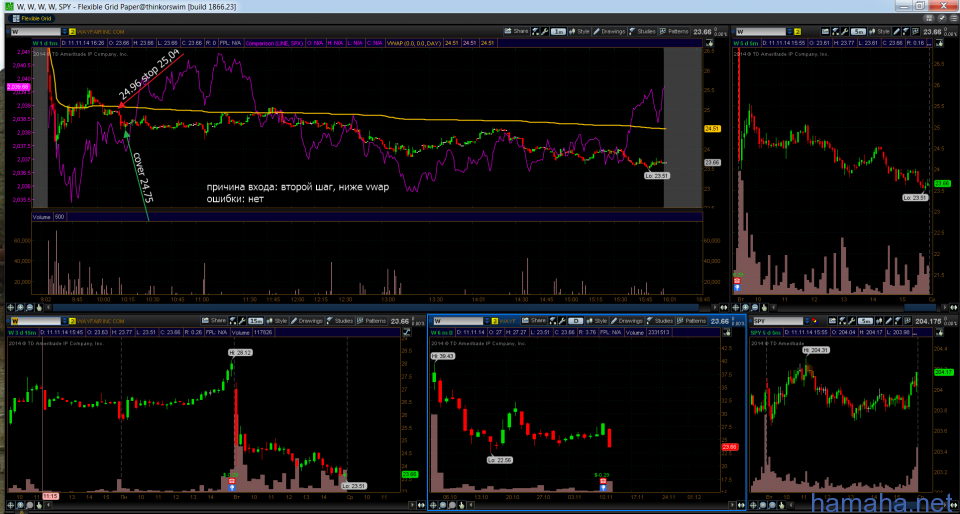Click crosshair tool below bottom-left chart
The width and height of the screenshot is (960, 514).
click(x=10, y=505)
